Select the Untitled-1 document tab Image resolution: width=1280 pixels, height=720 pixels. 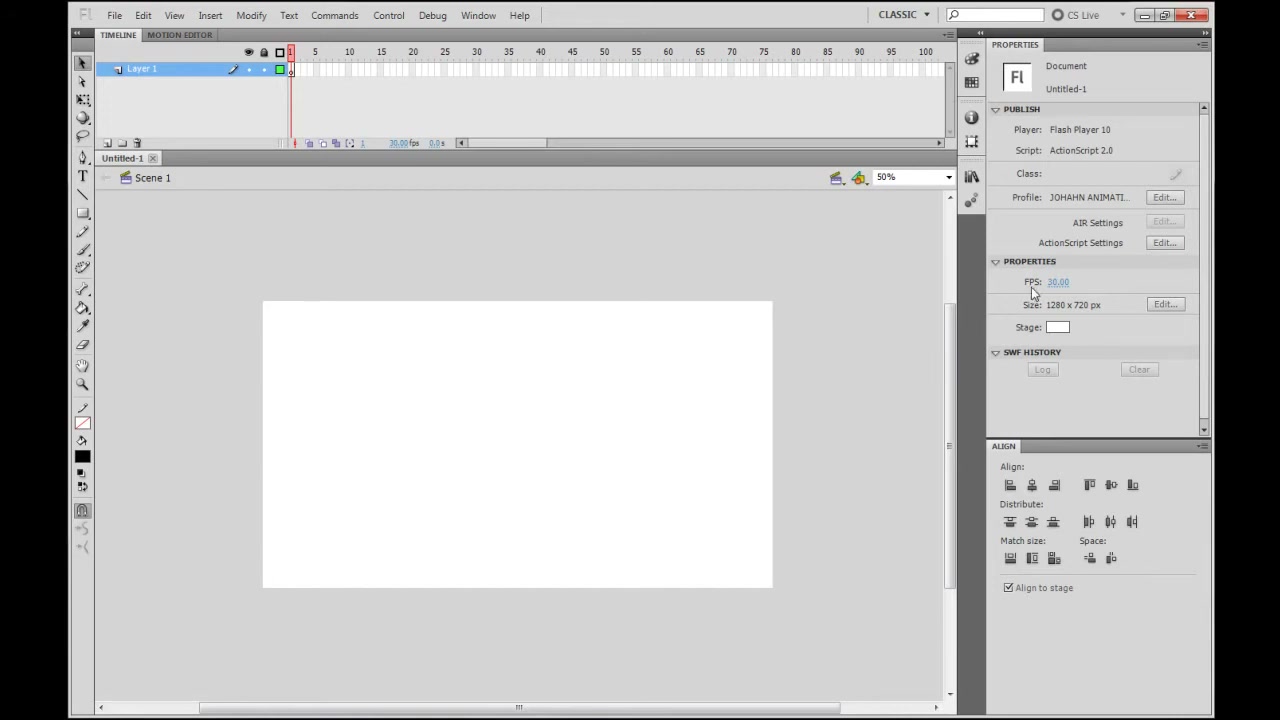click(x=123, y=158)
